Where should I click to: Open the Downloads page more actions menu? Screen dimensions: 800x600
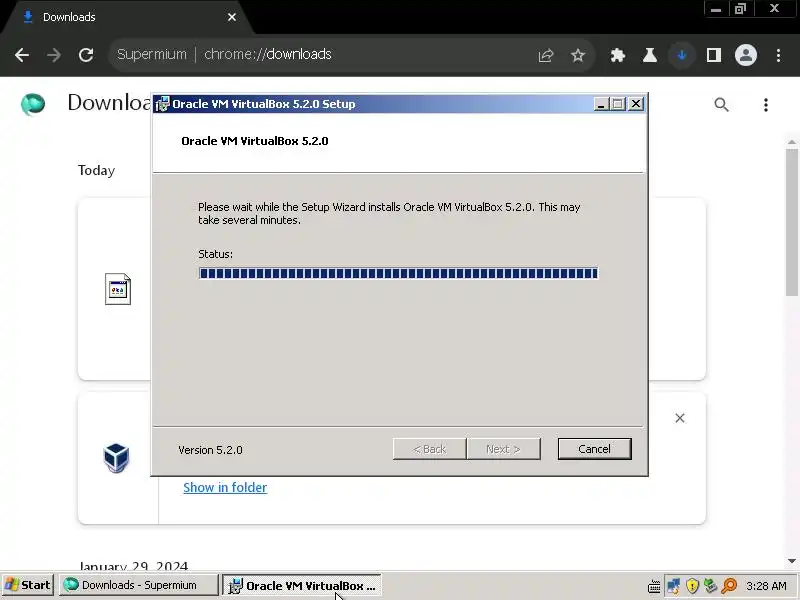coord(765,105)
